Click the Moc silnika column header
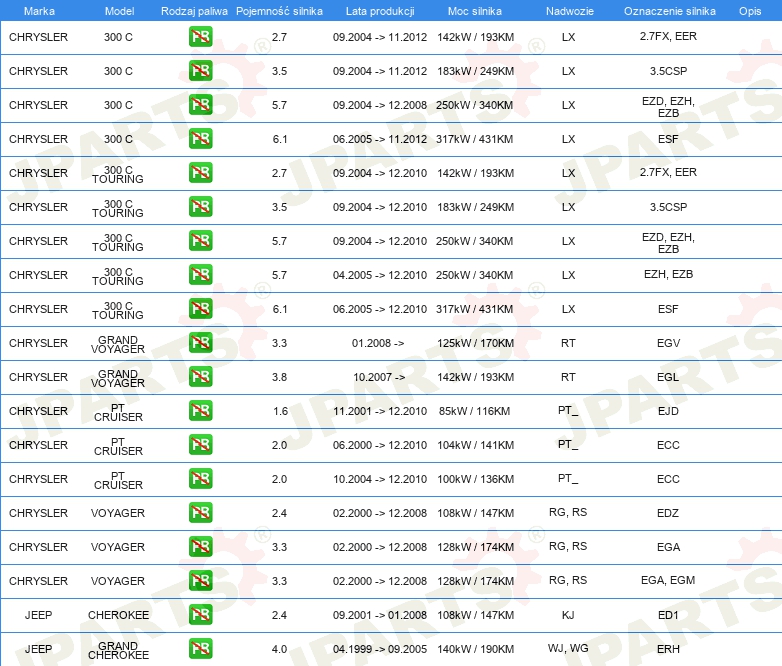This screenshot has height=666, width=782. [474, 11]
